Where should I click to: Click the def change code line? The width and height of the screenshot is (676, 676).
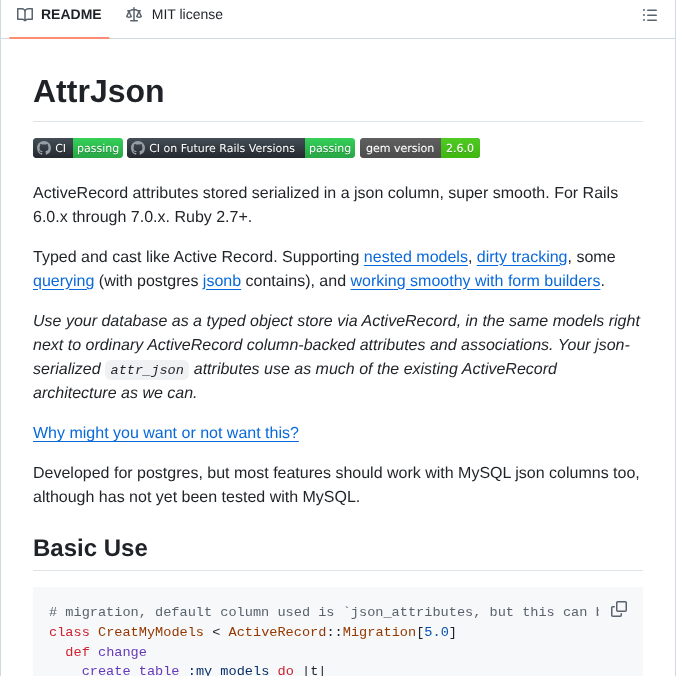pyautogui.click(x=106, y=652)
